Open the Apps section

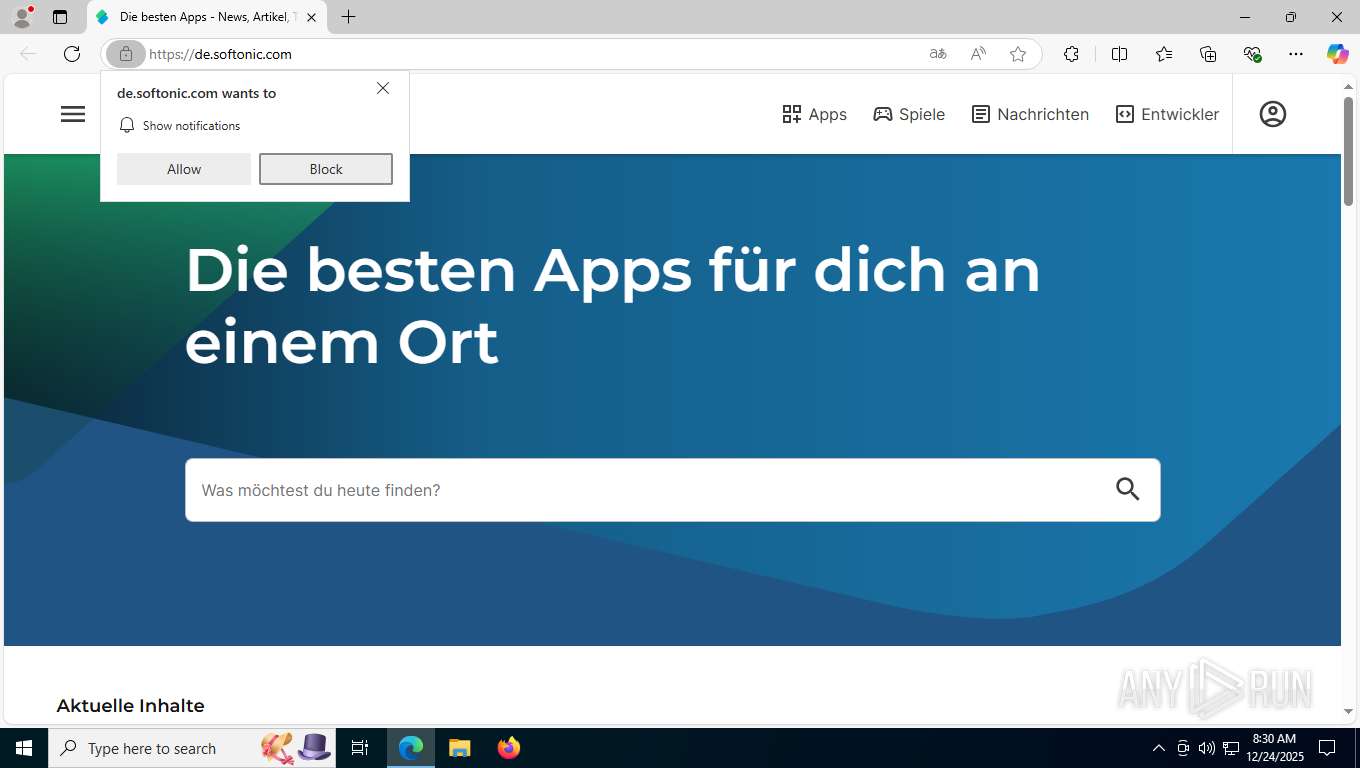pyautogui.click(x=814, y=114)
